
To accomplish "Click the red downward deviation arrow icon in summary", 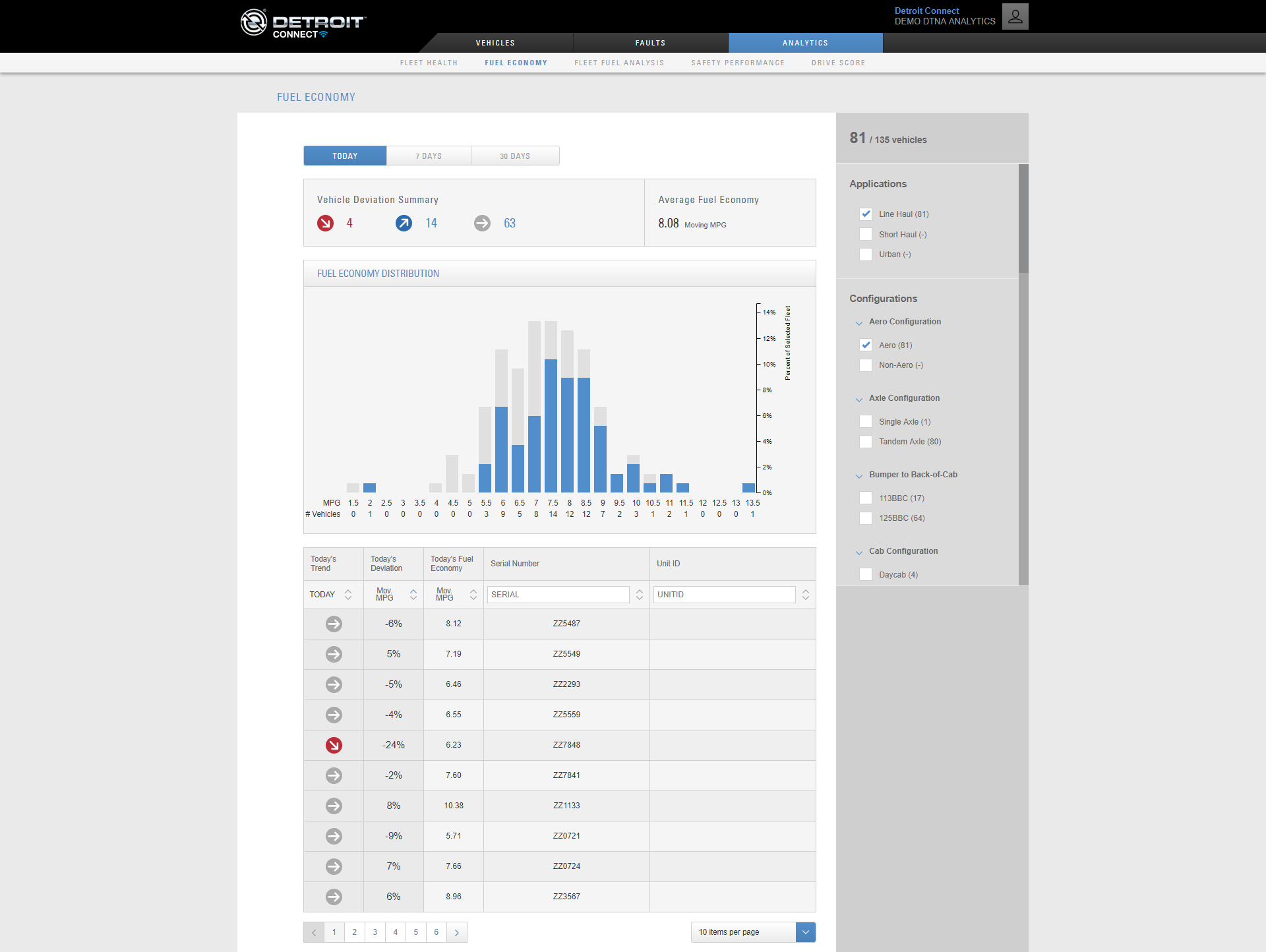I will (325, 223).
